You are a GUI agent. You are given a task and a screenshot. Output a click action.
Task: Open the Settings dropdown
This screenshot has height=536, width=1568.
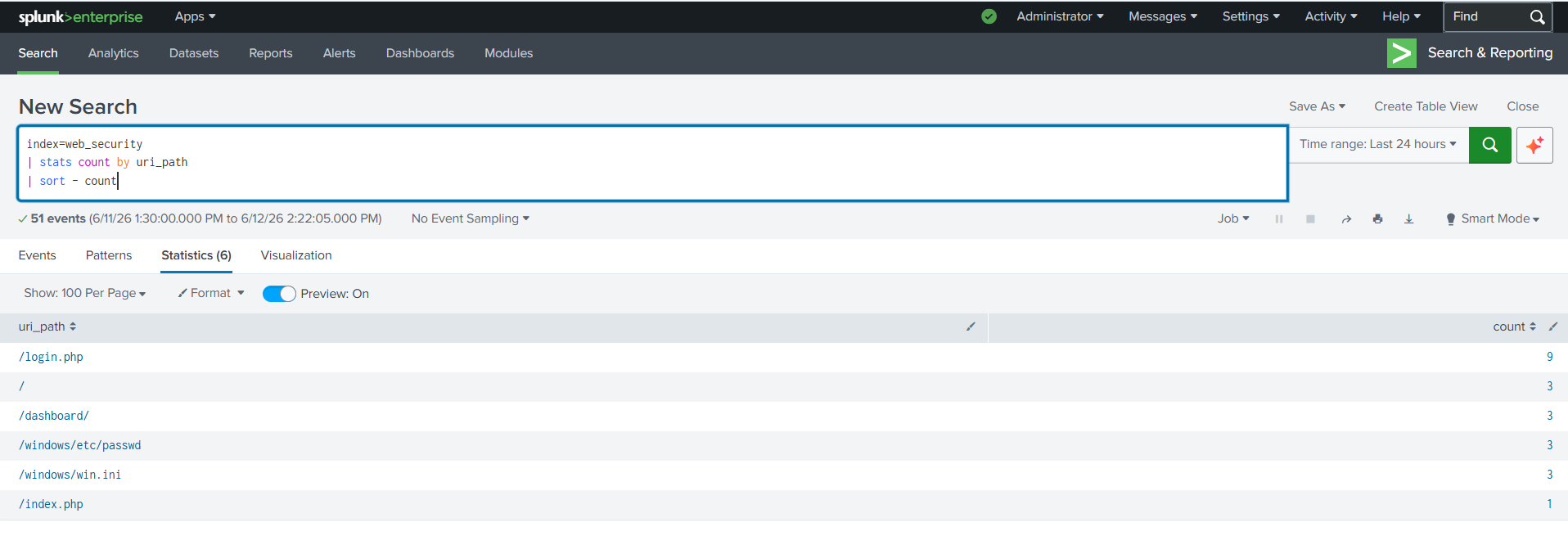click(x=1250, y=16)
